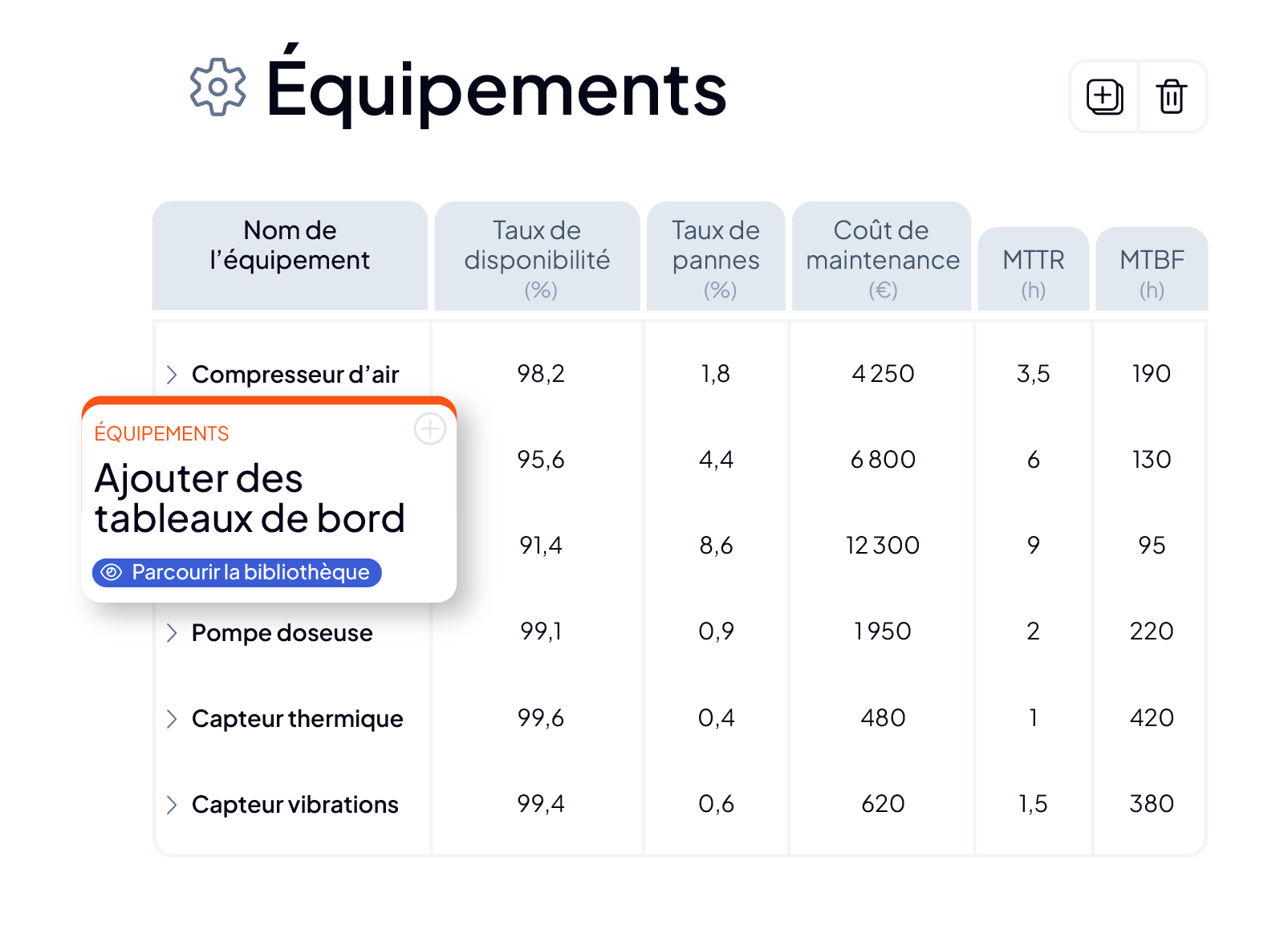The width and height of the screenshot is (1288, 950).
Task: Select the MTTR column header
Action: (1034, 269)
